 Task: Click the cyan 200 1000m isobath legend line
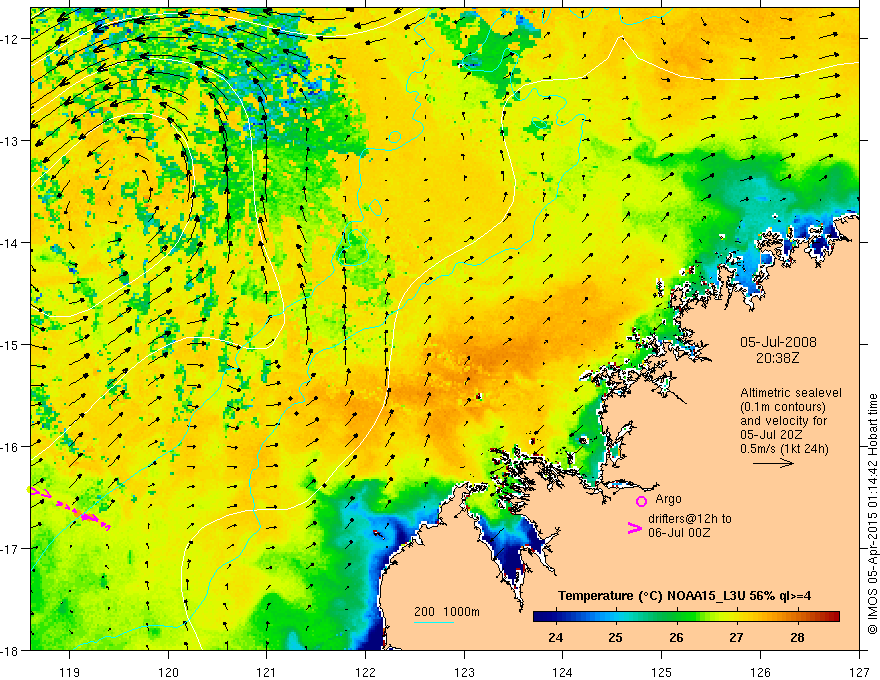433,622
